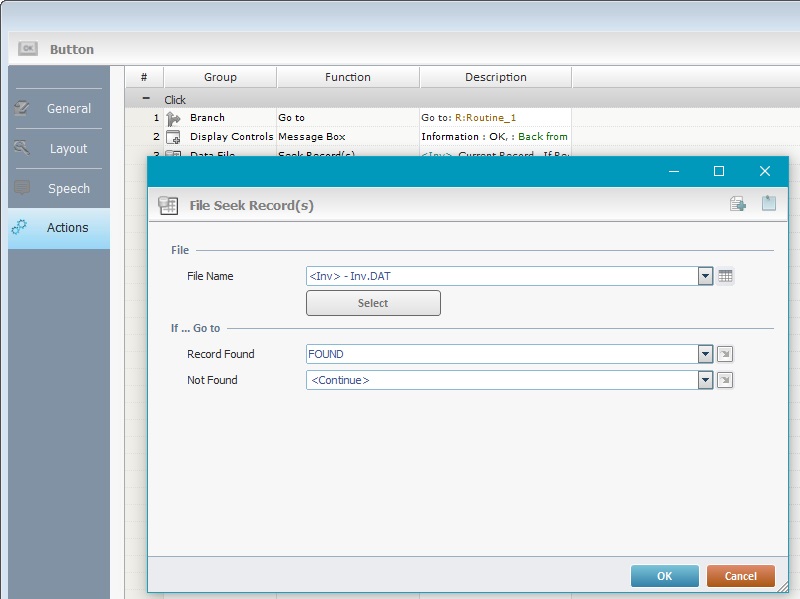800x599 pixels.
Task: Click the arrow icon next to Record Found
Action: (726, 354)
